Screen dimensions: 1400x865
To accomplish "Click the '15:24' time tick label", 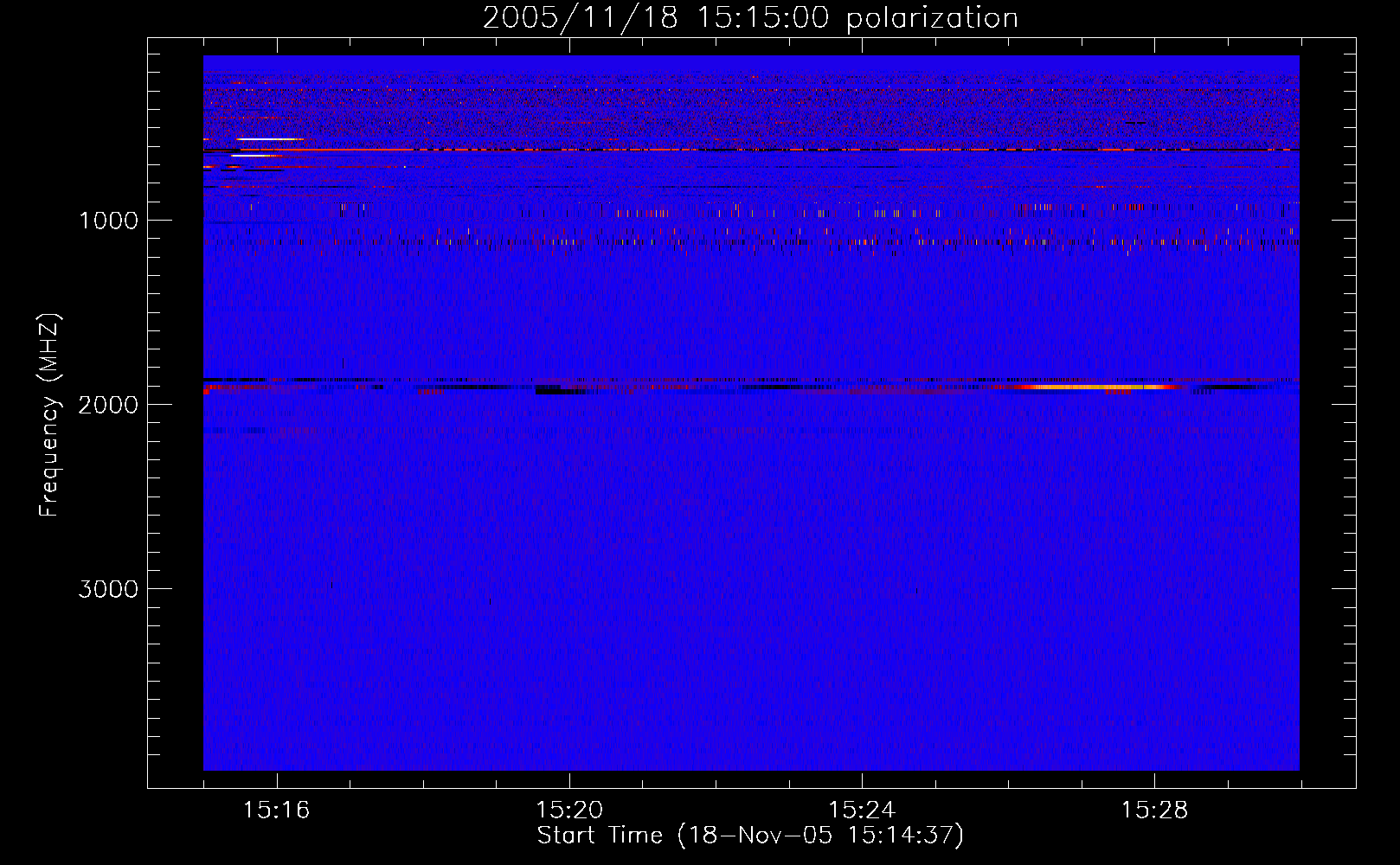I will coord(862,810).
